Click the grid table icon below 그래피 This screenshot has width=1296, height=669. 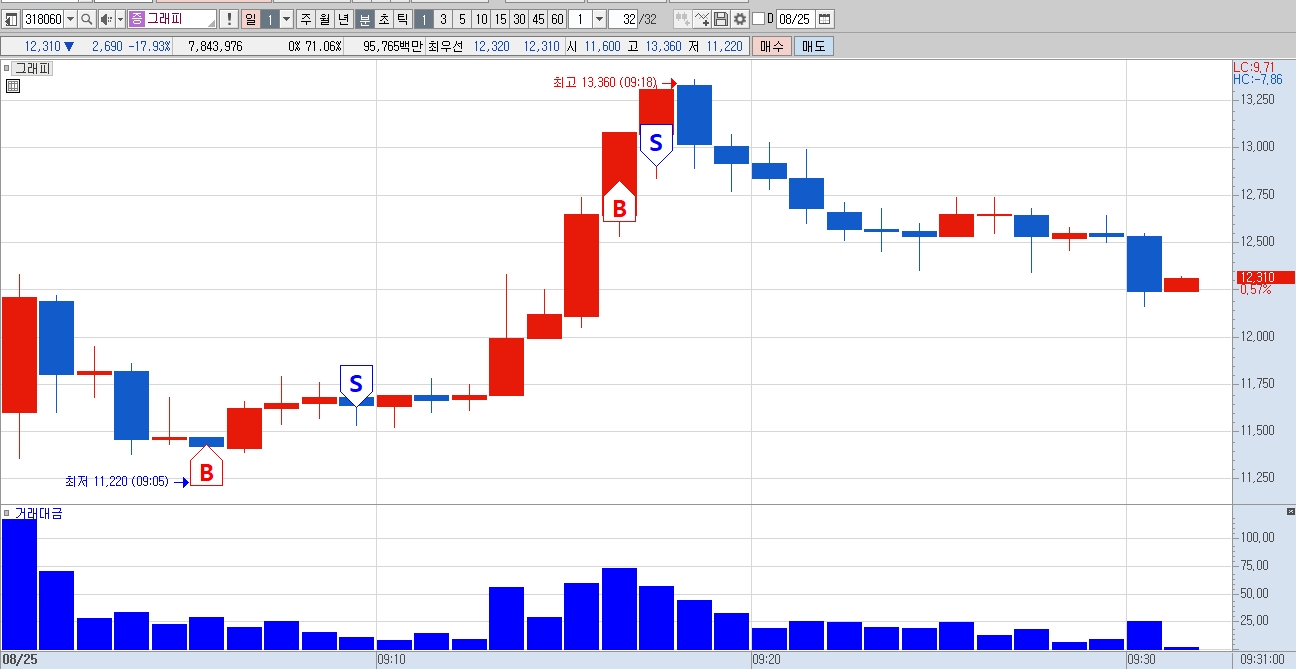pyautogui.click(x=13, y=86)
